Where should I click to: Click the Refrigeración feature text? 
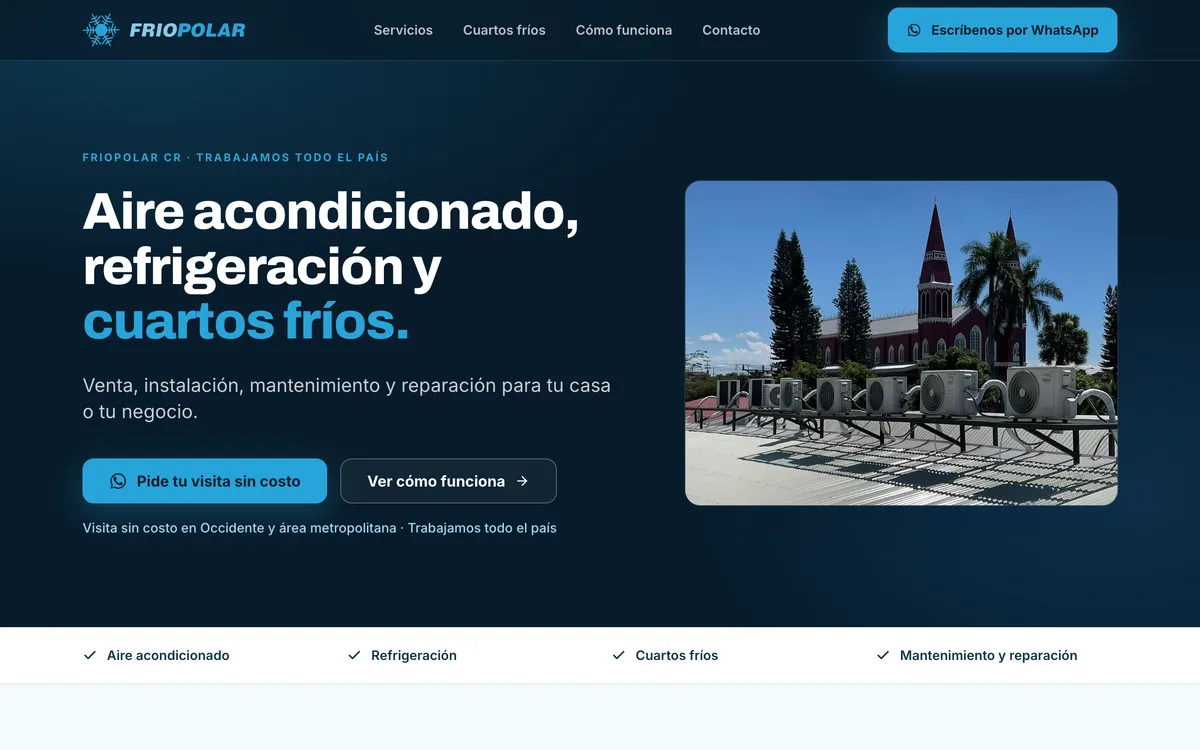coord(414,656)
